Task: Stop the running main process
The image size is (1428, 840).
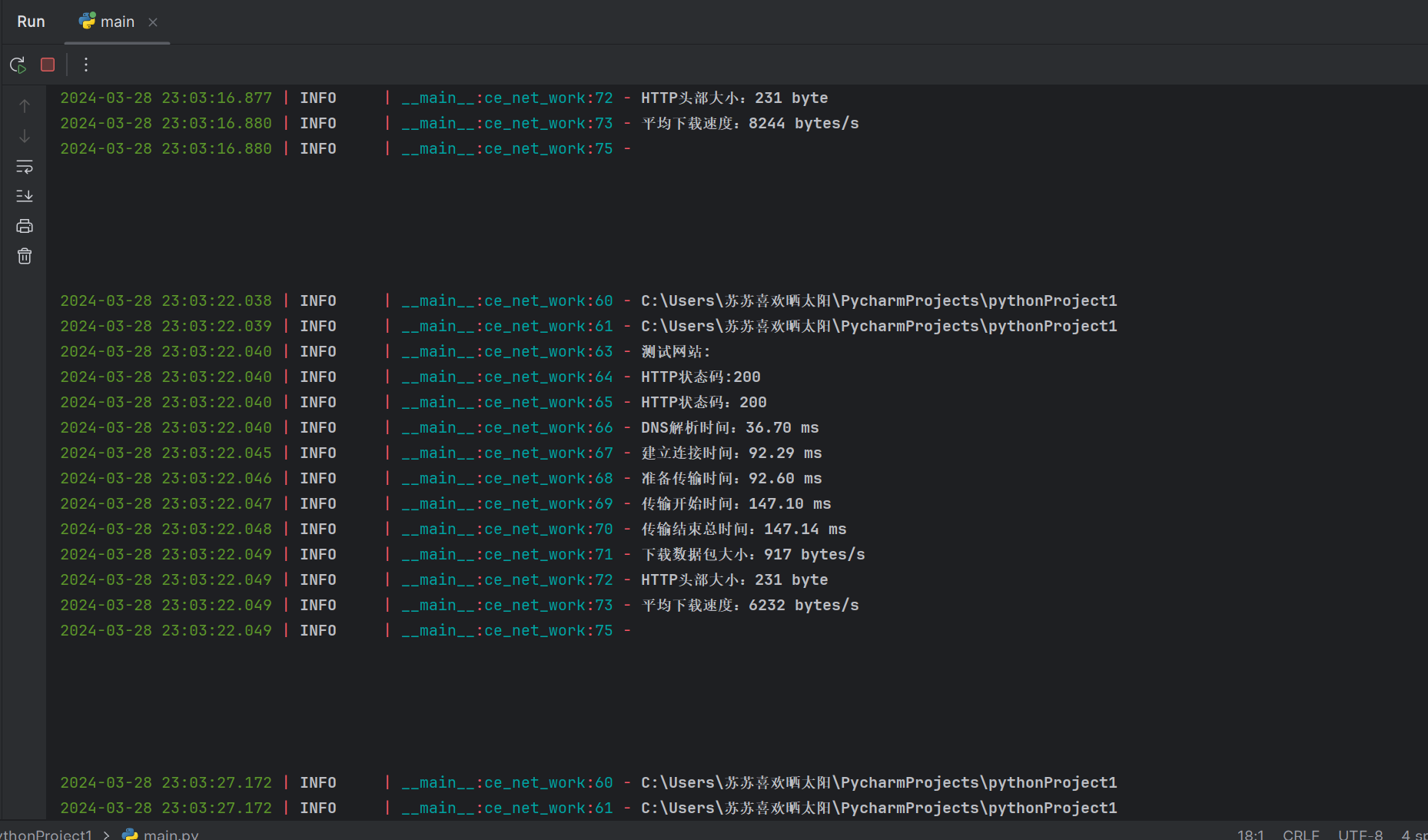Action: coord(48,65)
